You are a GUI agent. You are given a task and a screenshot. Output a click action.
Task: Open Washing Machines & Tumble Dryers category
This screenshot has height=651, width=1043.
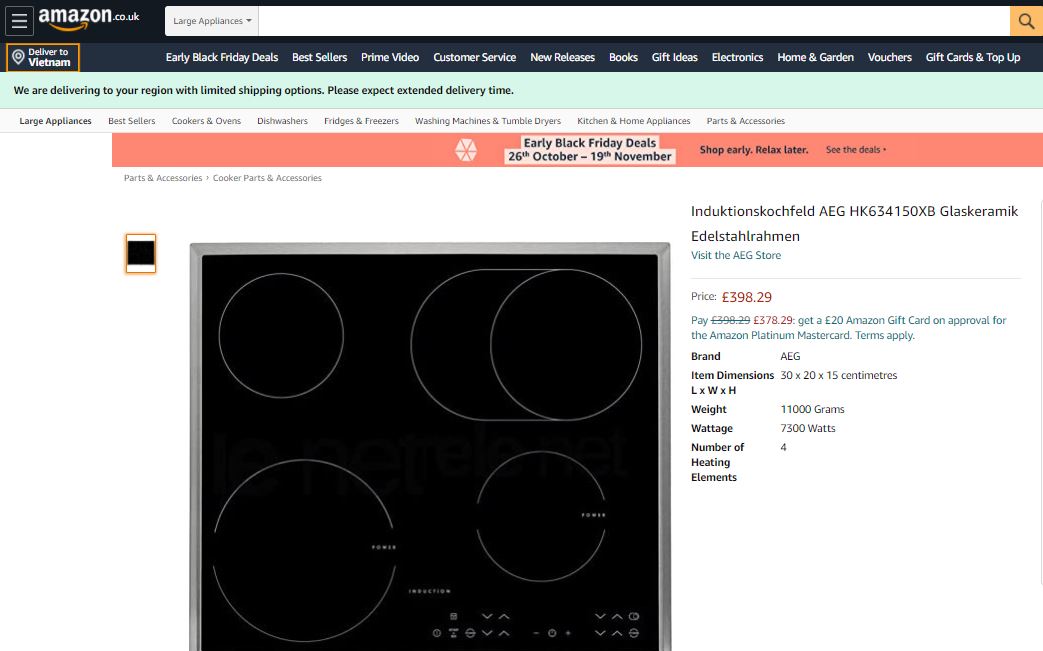tap(488, 121)
